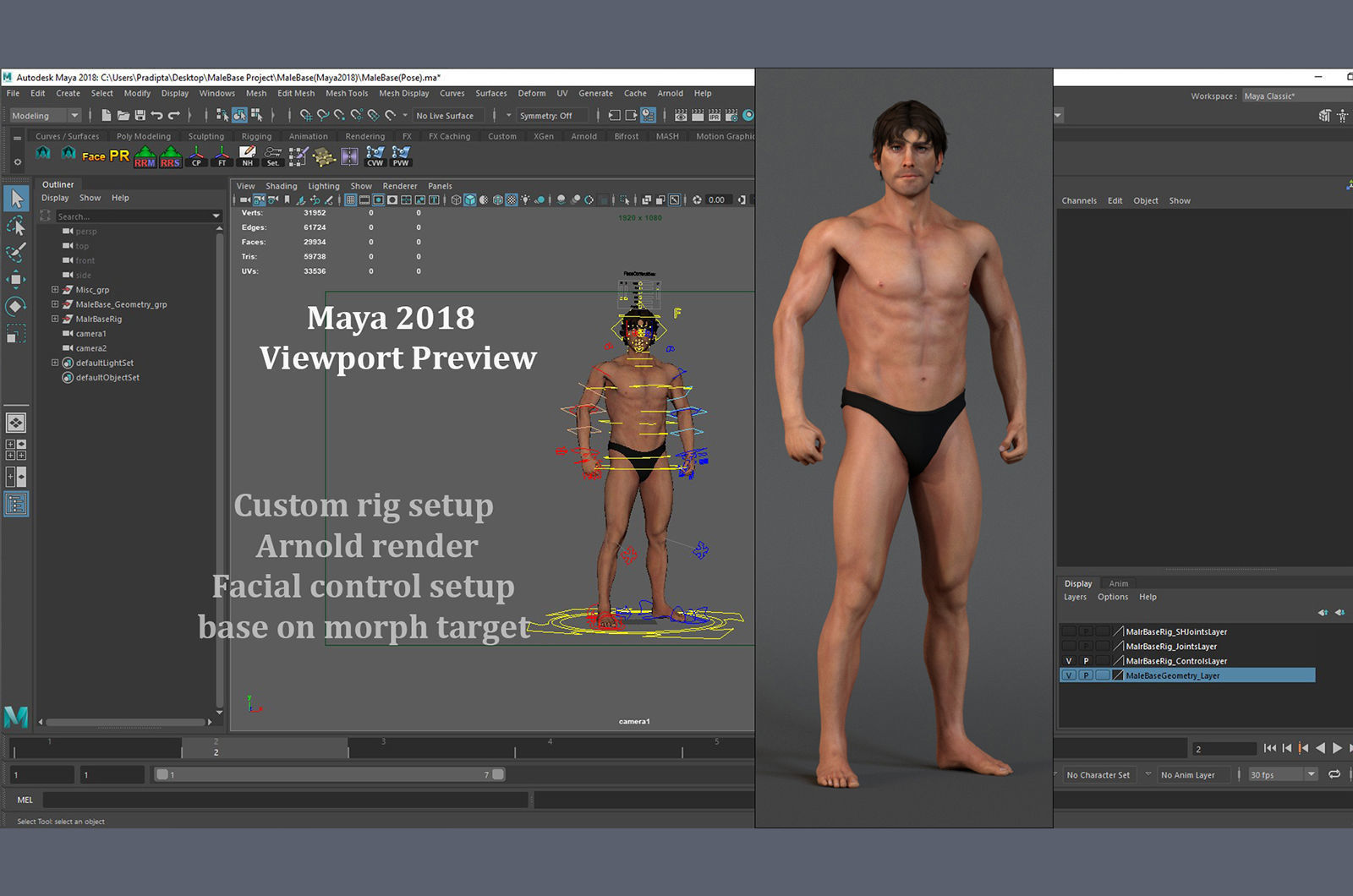Undo the last action
Image resolution: width=1353 pixels, height=896 pixels.
157,116
